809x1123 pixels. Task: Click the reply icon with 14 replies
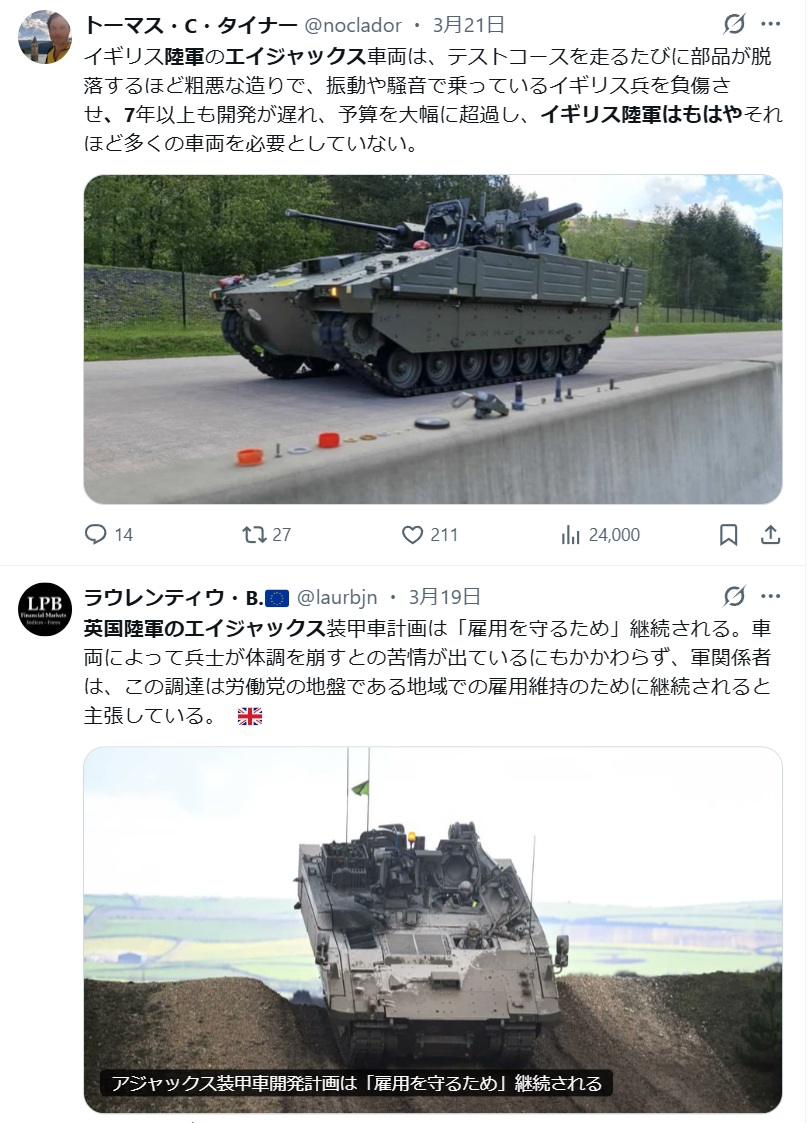[x=96, y=534]
